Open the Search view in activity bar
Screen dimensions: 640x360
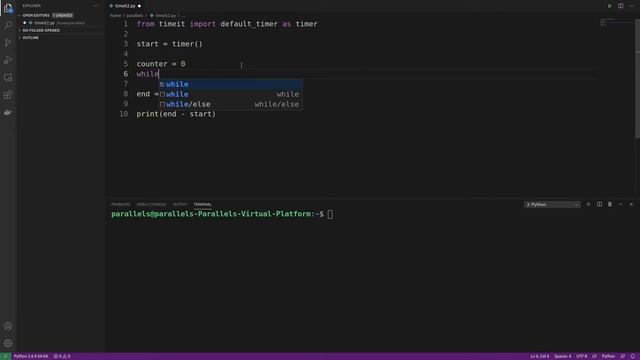[x=8, y=25]
